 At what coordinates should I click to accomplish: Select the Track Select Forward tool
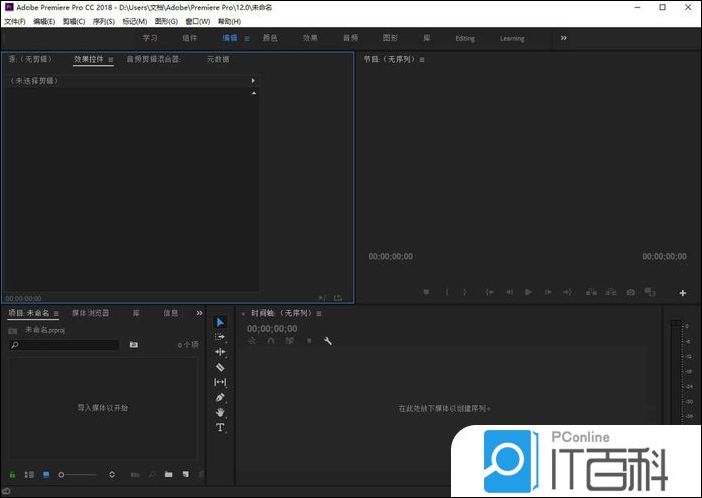220,337
